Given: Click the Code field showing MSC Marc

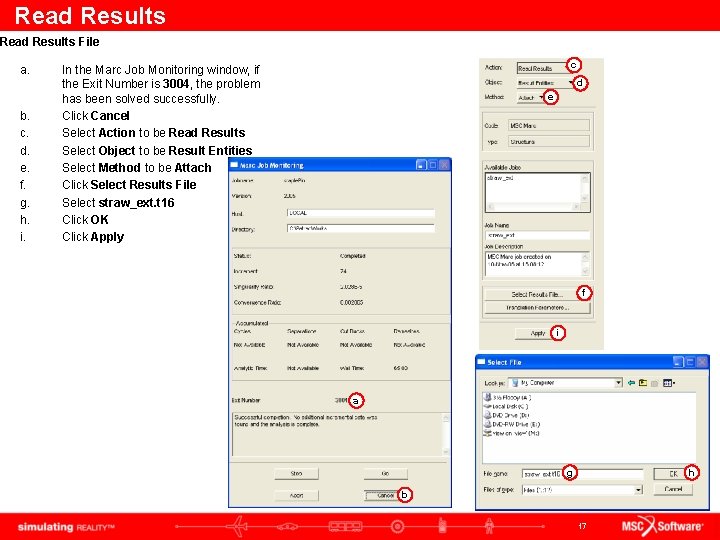Looking at the screenshot, I should coord(549,125).
